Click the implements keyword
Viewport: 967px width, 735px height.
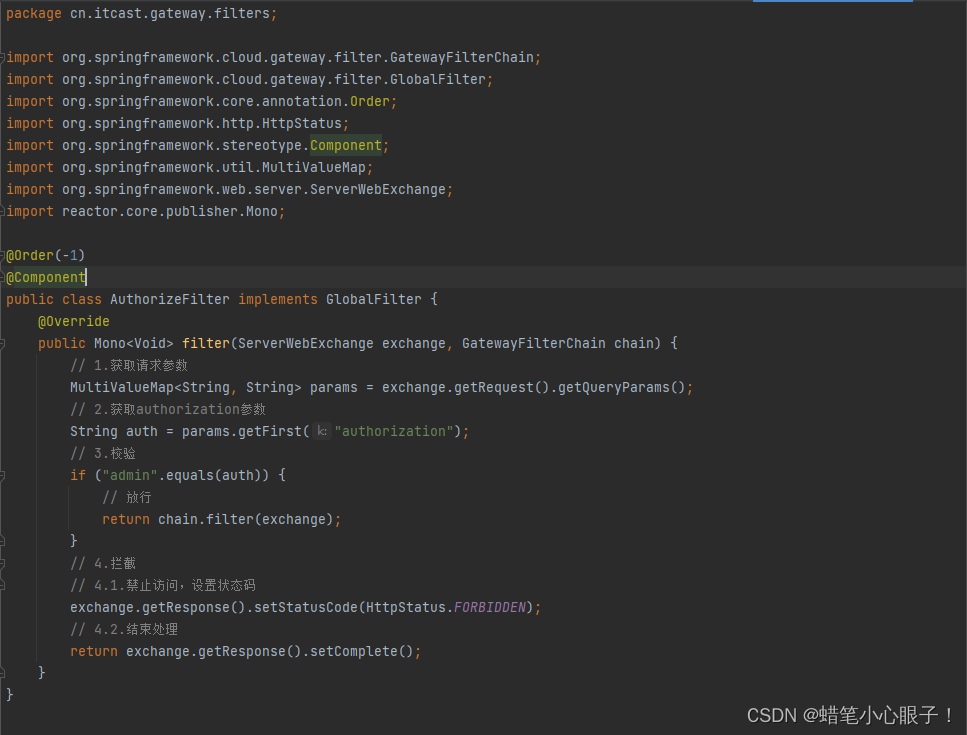pos(278,300)
